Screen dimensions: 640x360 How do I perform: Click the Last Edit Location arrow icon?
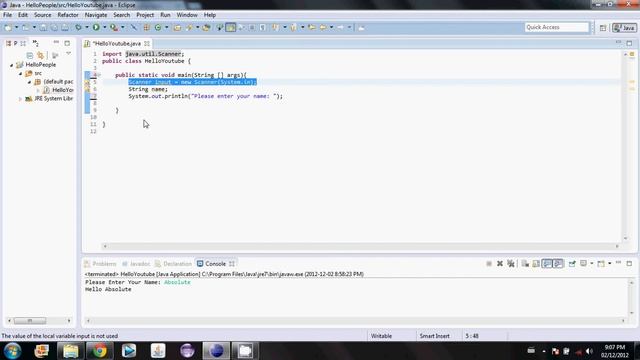[312, 27]
